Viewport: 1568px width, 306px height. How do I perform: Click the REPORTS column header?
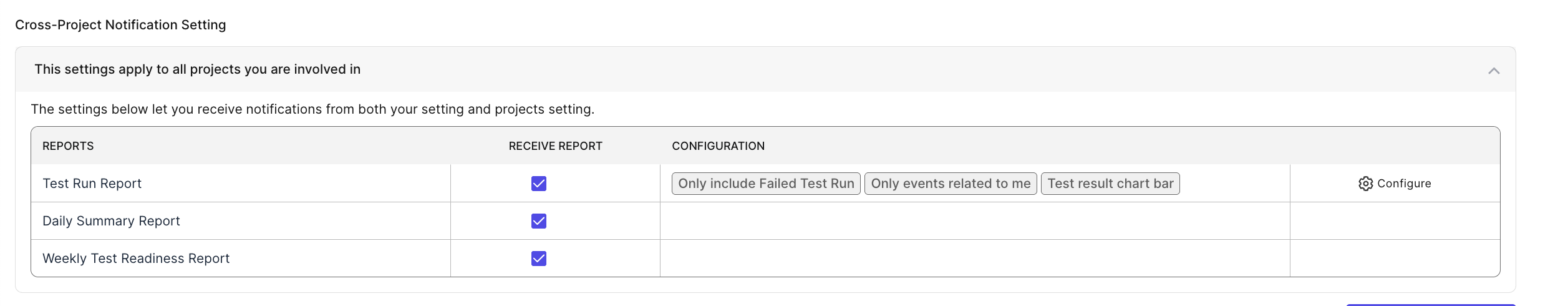coord(68,146)
